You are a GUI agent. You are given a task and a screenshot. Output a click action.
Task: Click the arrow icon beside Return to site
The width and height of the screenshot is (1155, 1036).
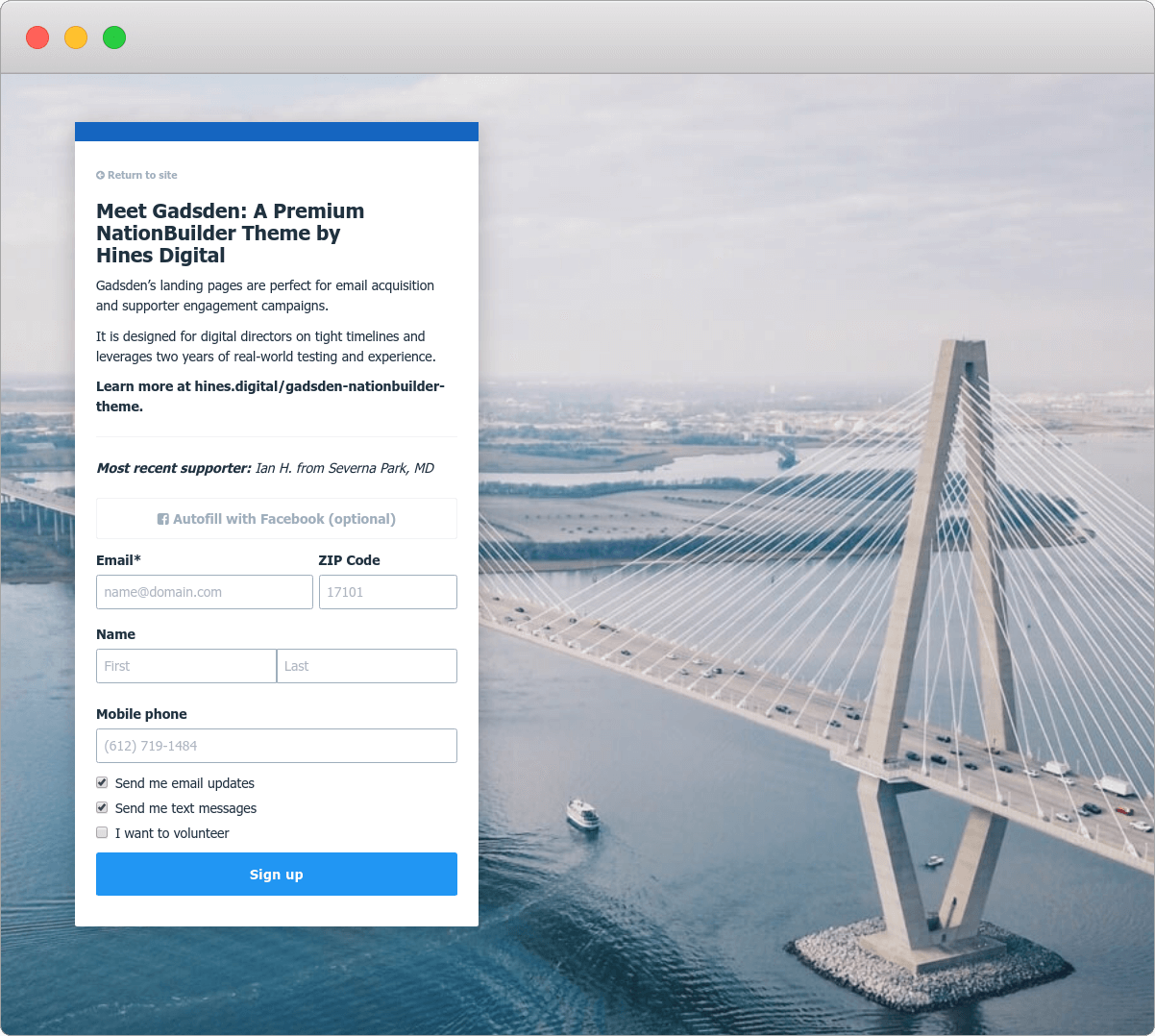(100, 175)
